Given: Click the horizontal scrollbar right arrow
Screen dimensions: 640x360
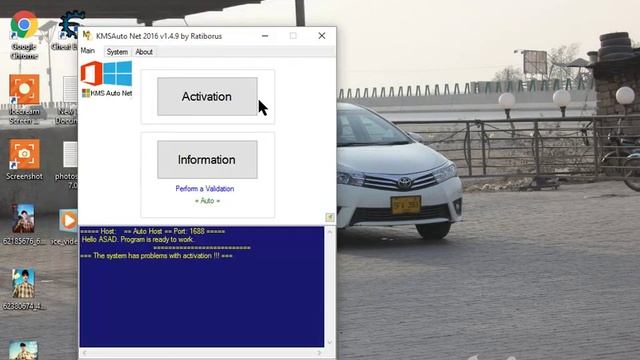Looking at the screenshot, I should 319,353.
